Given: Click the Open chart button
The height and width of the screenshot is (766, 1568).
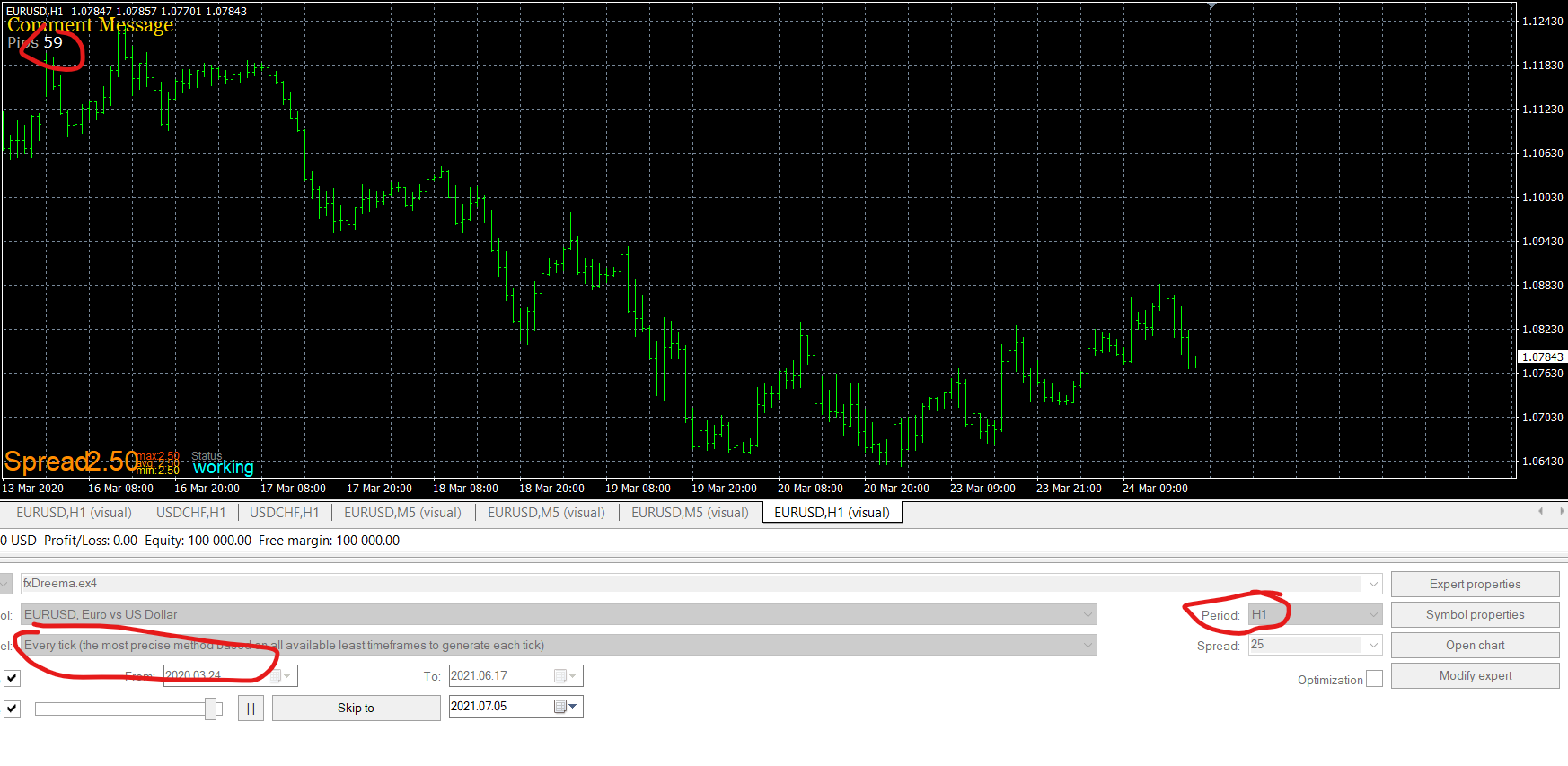Looking at the screenshot, I should pos(1475,645).
